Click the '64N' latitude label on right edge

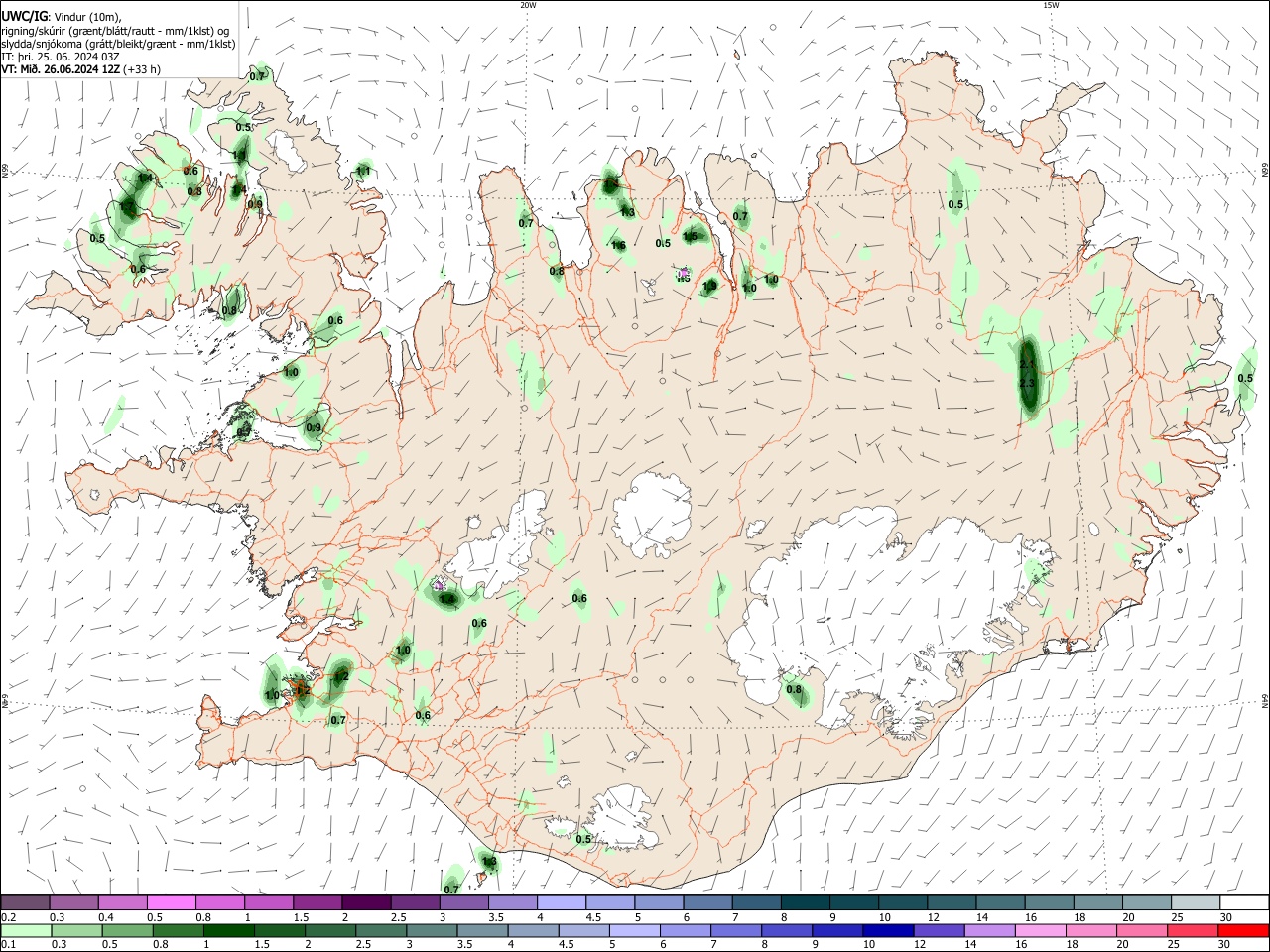[x=1265, y=700]
